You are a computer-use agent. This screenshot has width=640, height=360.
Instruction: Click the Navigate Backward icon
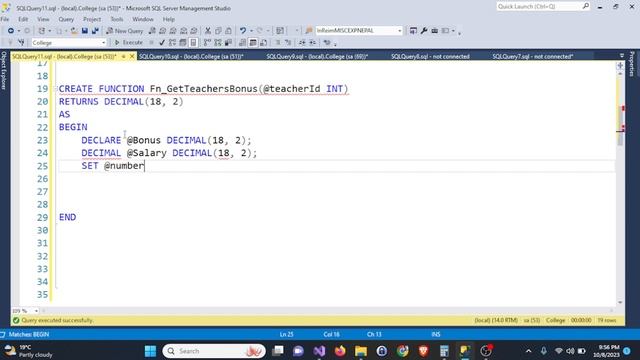11,31
